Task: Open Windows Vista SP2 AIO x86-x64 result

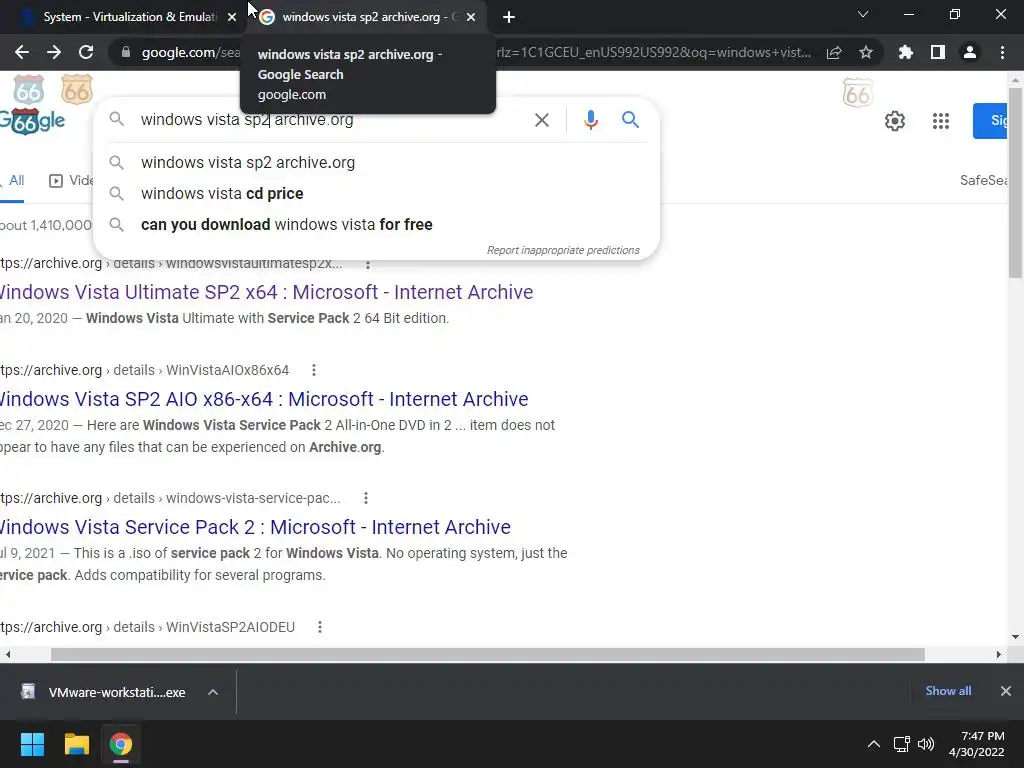Action: pyautogui.click(x=264, y=399)
